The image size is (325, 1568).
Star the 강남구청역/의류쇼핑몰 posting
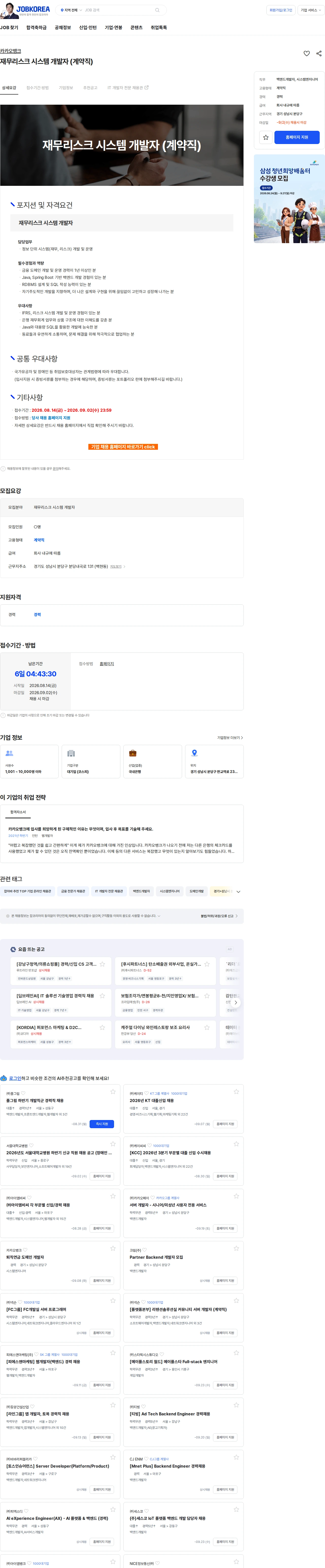pos(102,964)
